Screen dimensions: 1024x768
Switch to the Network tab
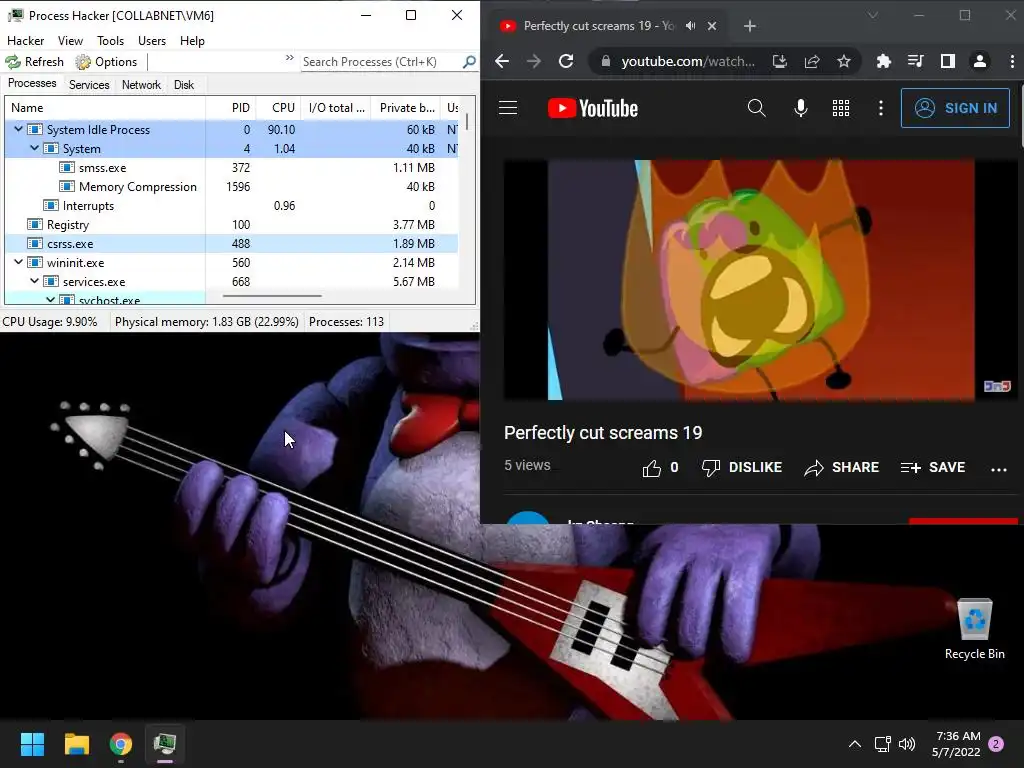pos(141,85)
